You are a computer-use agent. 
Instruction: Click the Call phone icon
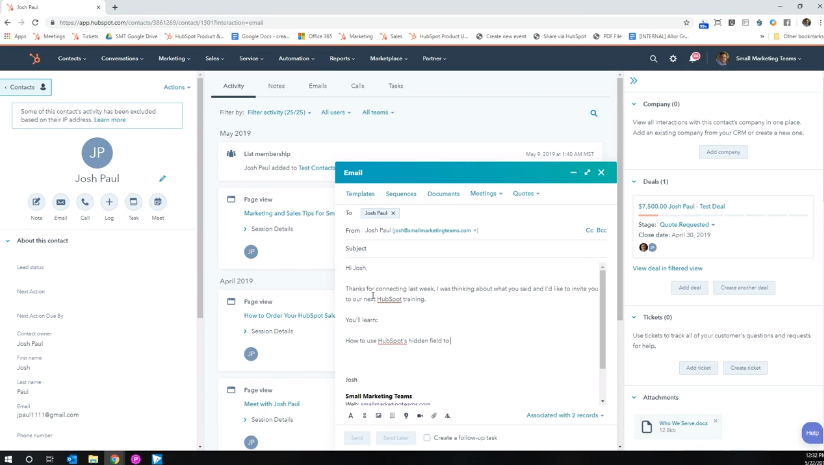(85, 202)
